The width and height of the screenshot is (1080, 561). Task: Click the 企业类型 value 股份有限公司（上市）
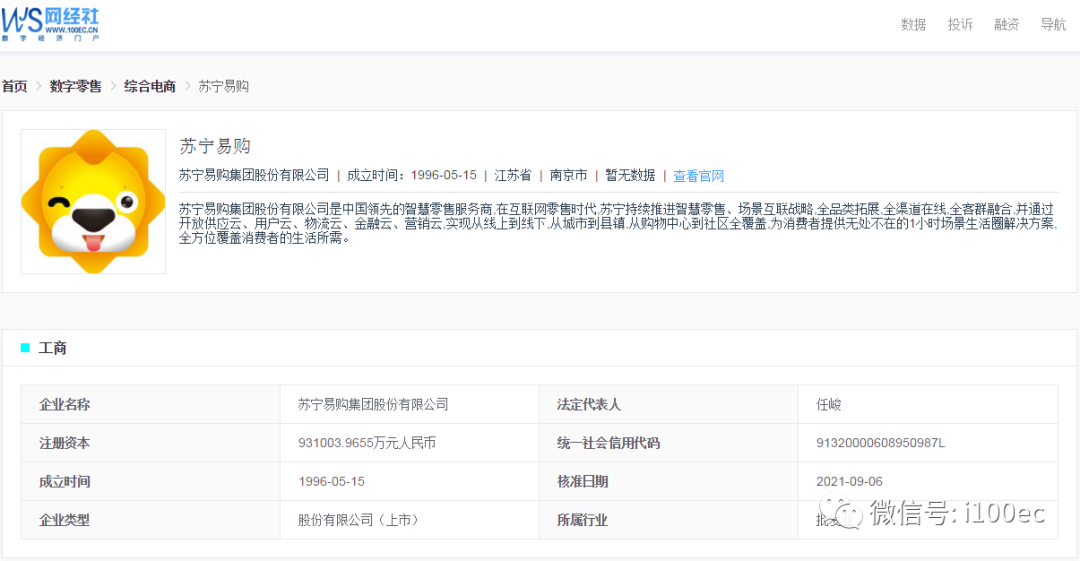358,520
